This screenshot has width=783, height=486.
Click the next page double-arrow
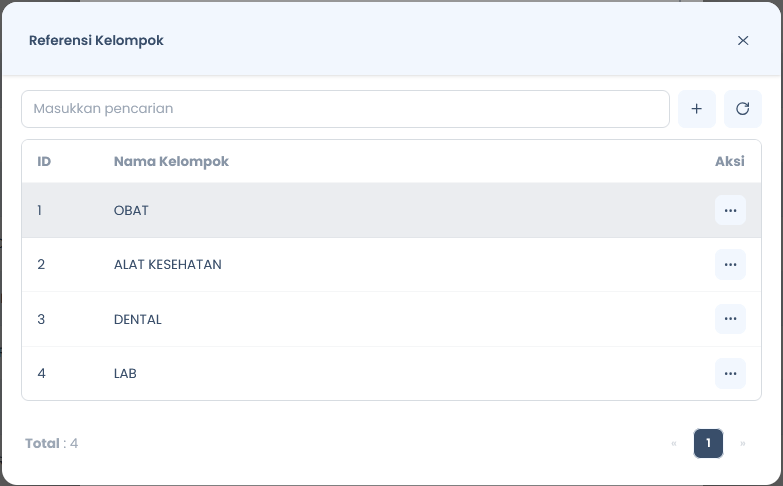click(x=743, y=443)
